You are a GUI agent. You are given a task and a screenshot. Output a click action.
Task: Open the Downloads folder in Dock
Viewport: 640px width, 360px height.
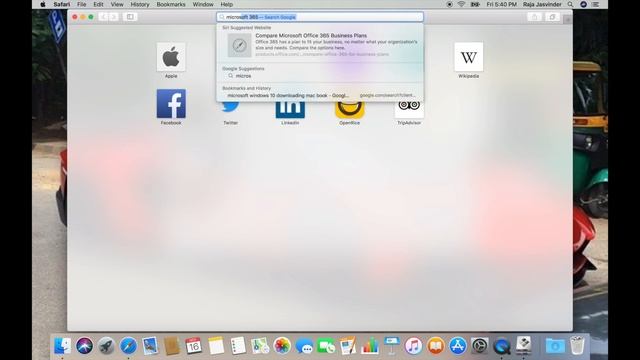pyautogui.click(x=555, y=346)
